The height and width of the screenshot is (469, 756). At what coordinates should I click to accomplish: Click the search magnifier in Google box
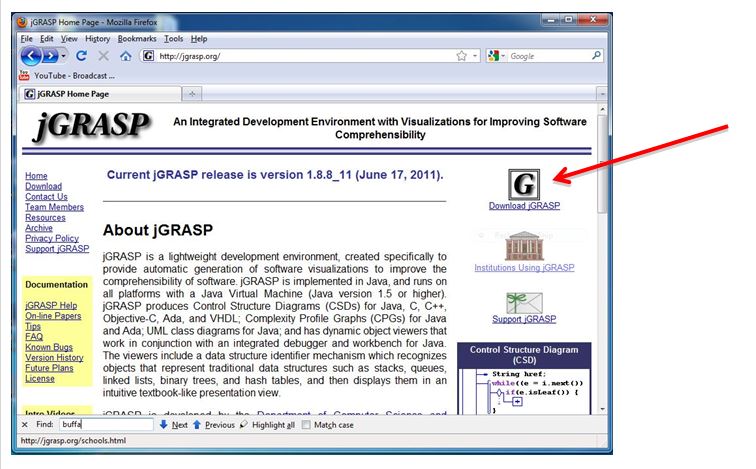tap(597, 56)
